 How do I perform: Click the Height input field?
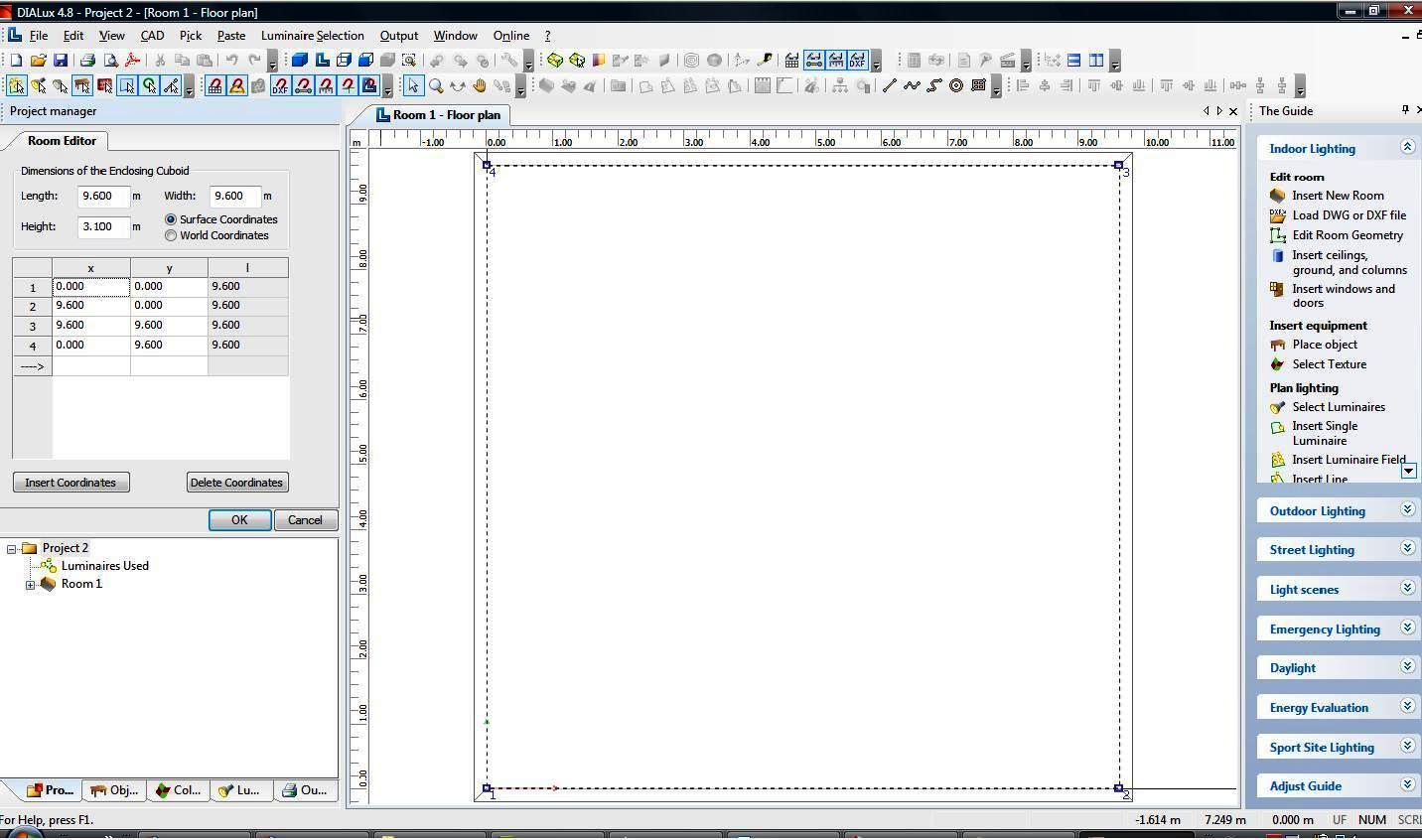pos(103,227)
